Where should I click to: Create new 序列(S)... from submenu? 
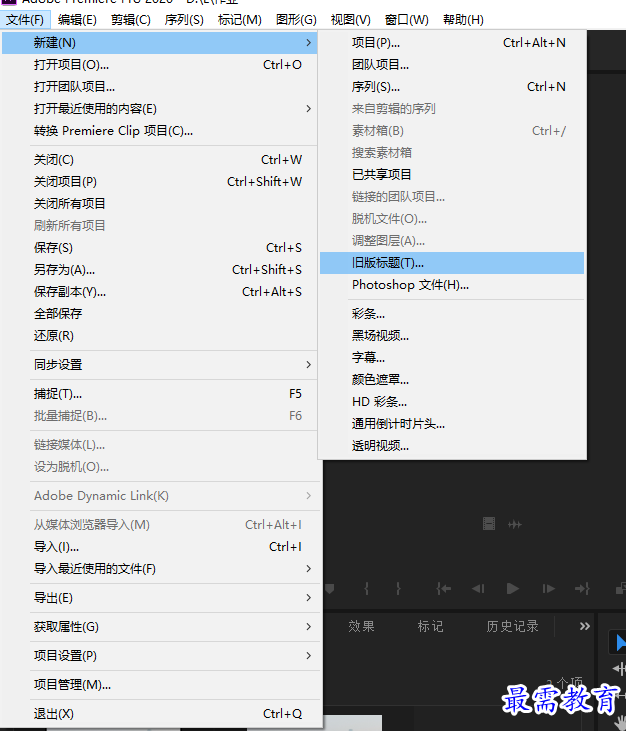point(452,87)
